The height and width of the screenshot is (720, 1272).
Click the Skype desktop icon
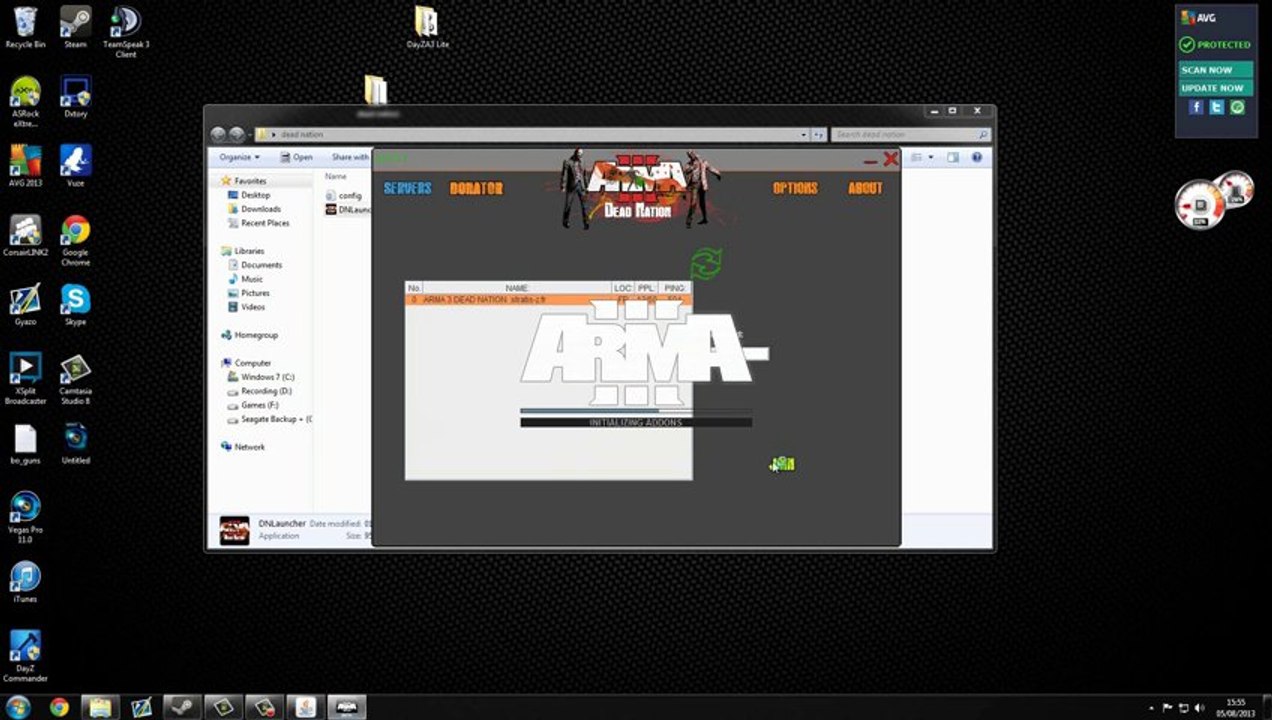(75, 305)
